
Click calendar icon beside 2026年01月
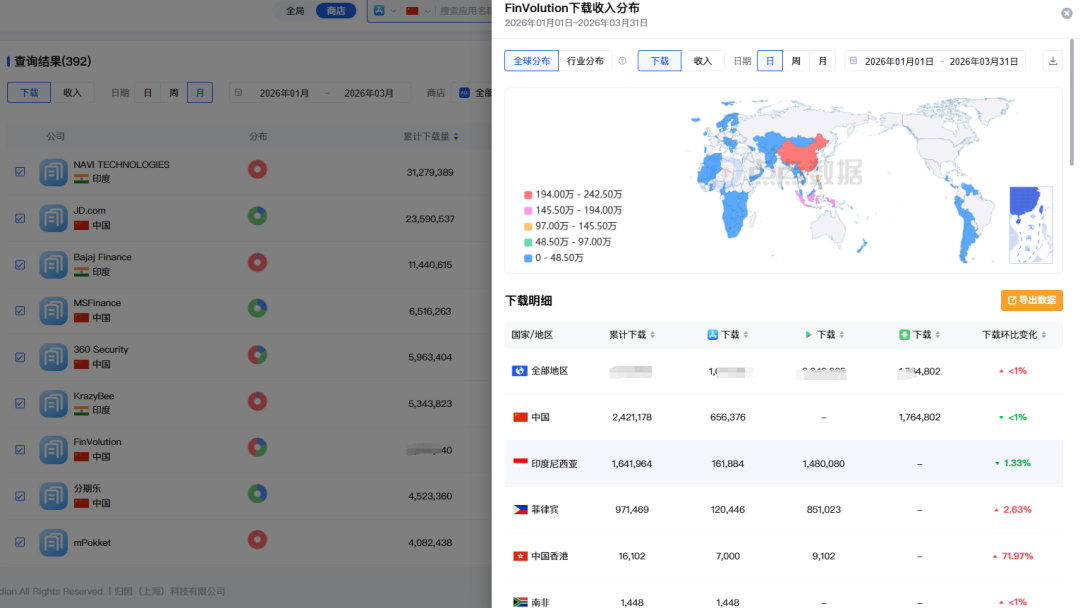click(238, 92)
